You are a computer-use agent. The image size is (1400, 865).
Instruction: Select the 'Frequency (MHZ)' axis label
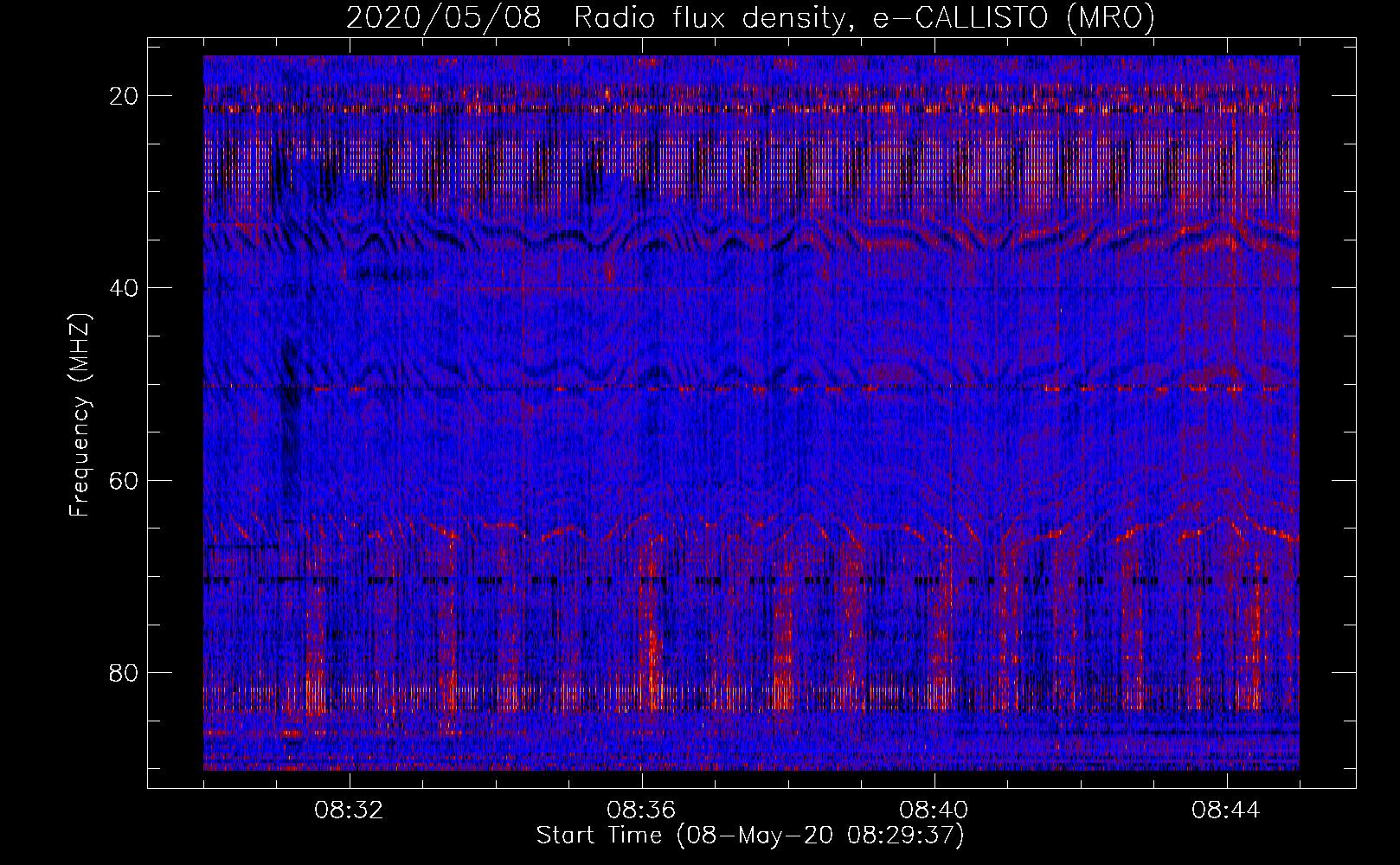(x=80, y=414)
